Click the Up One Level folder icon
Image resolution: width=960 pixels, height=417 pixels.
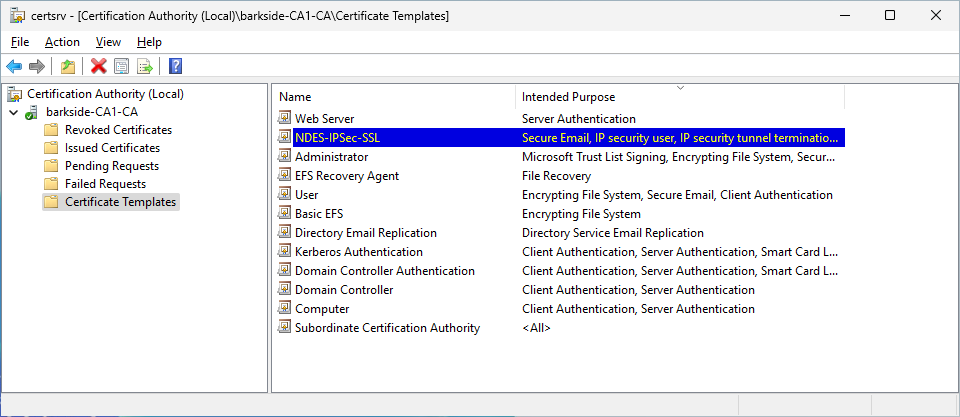tap(67, 66)
